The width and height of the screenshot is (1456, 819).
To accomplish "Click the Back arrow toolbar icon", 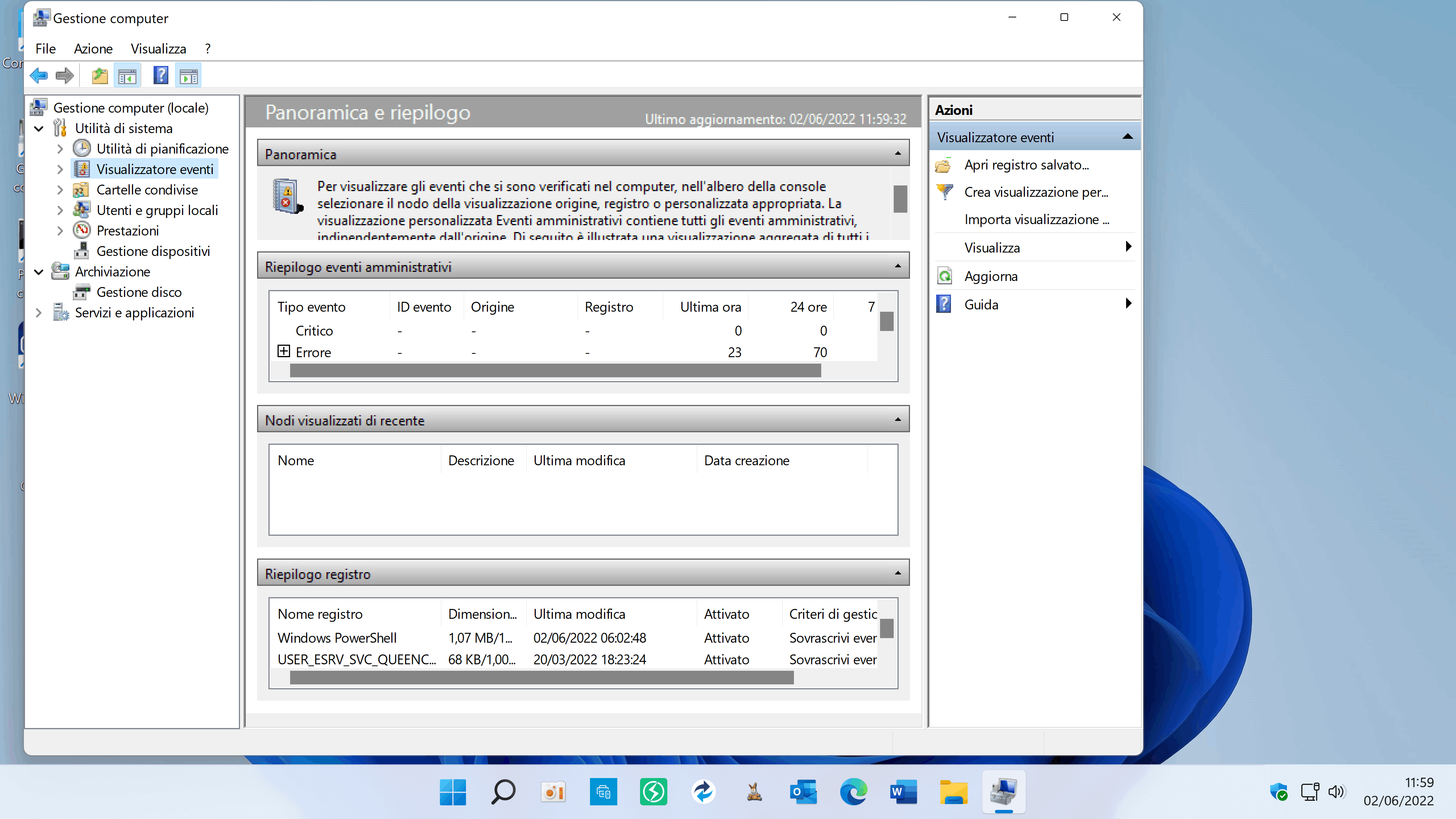I will (38, 75).
